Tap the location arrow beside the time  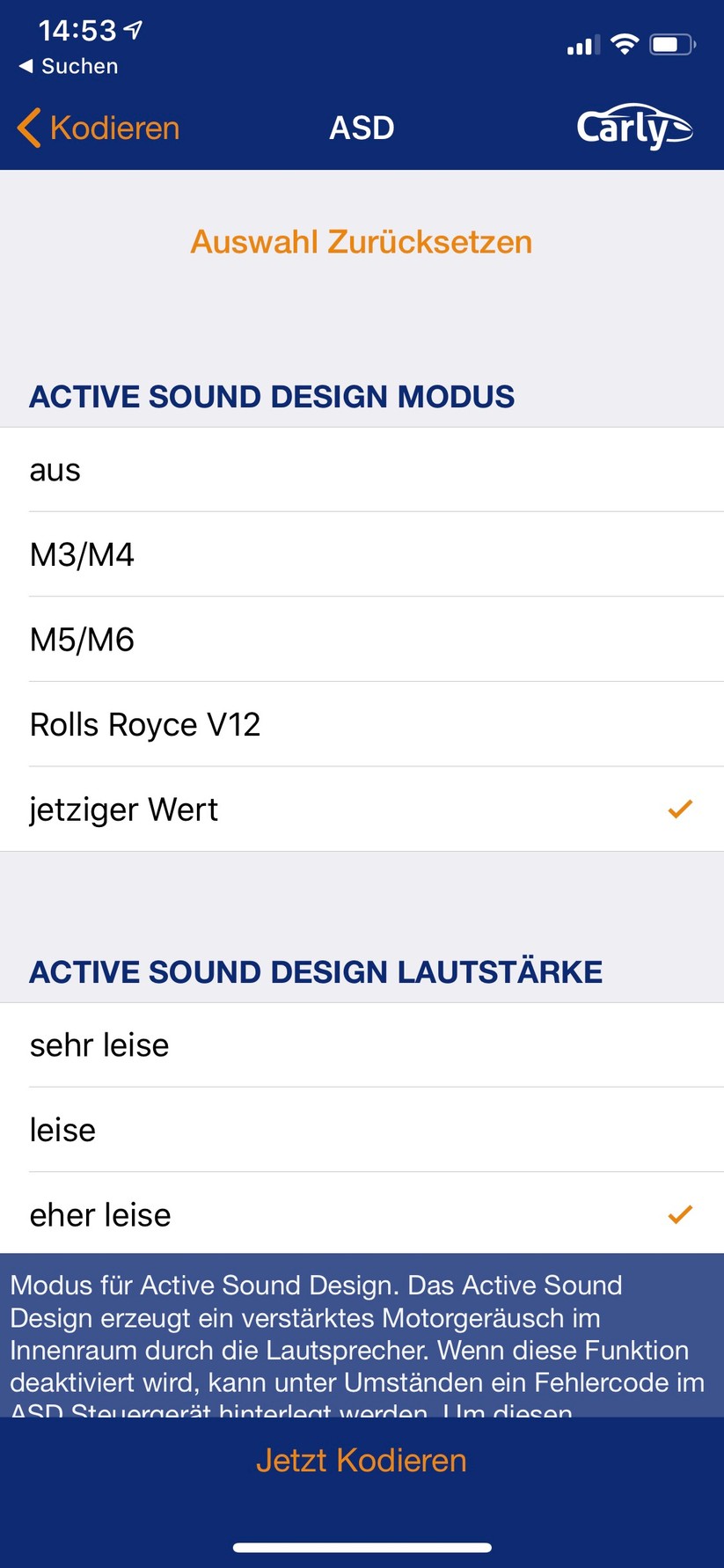pos(134,31)
